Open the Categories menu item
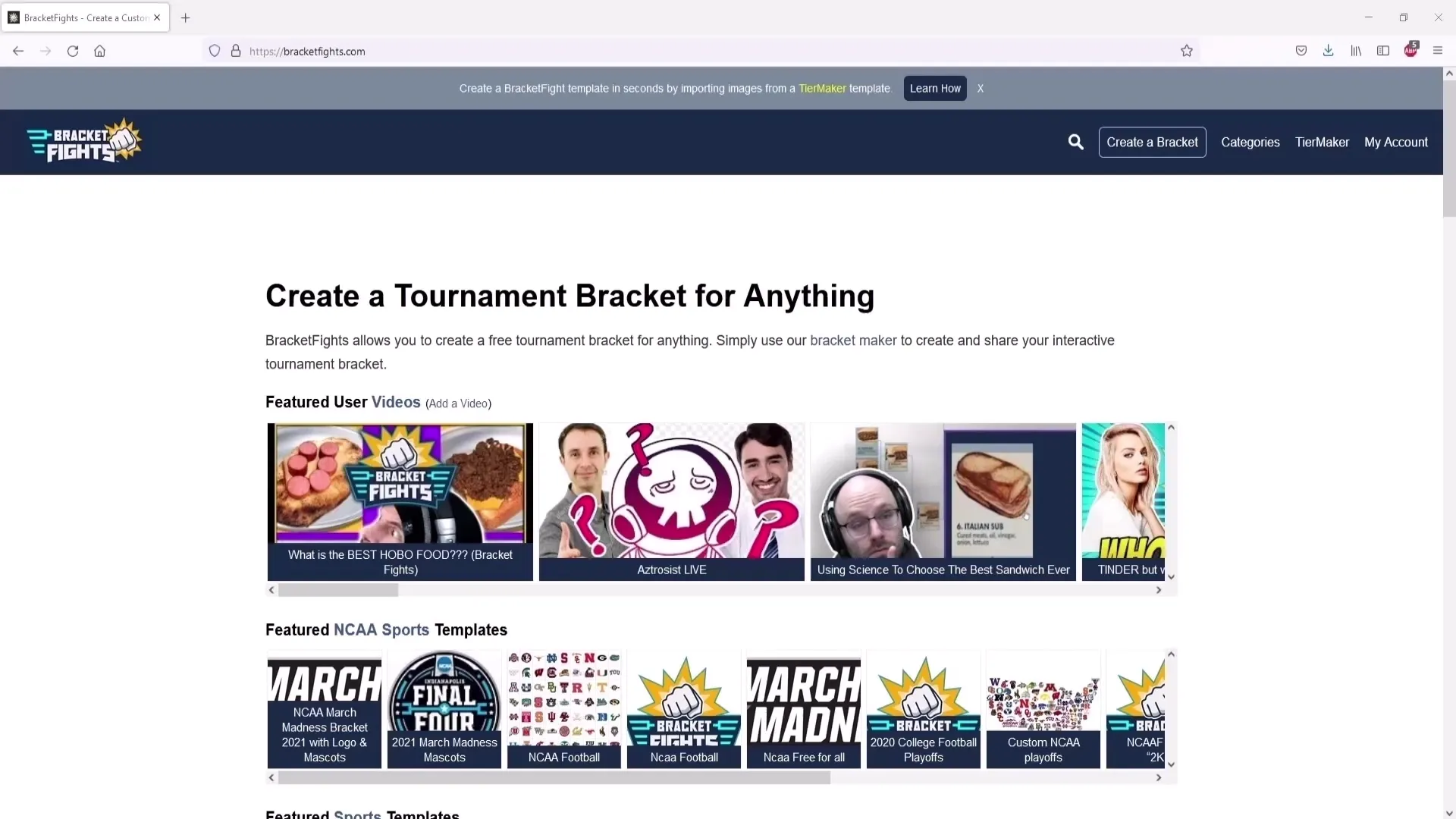Viewport: 1456px width, 819px height. [1250, 142]
